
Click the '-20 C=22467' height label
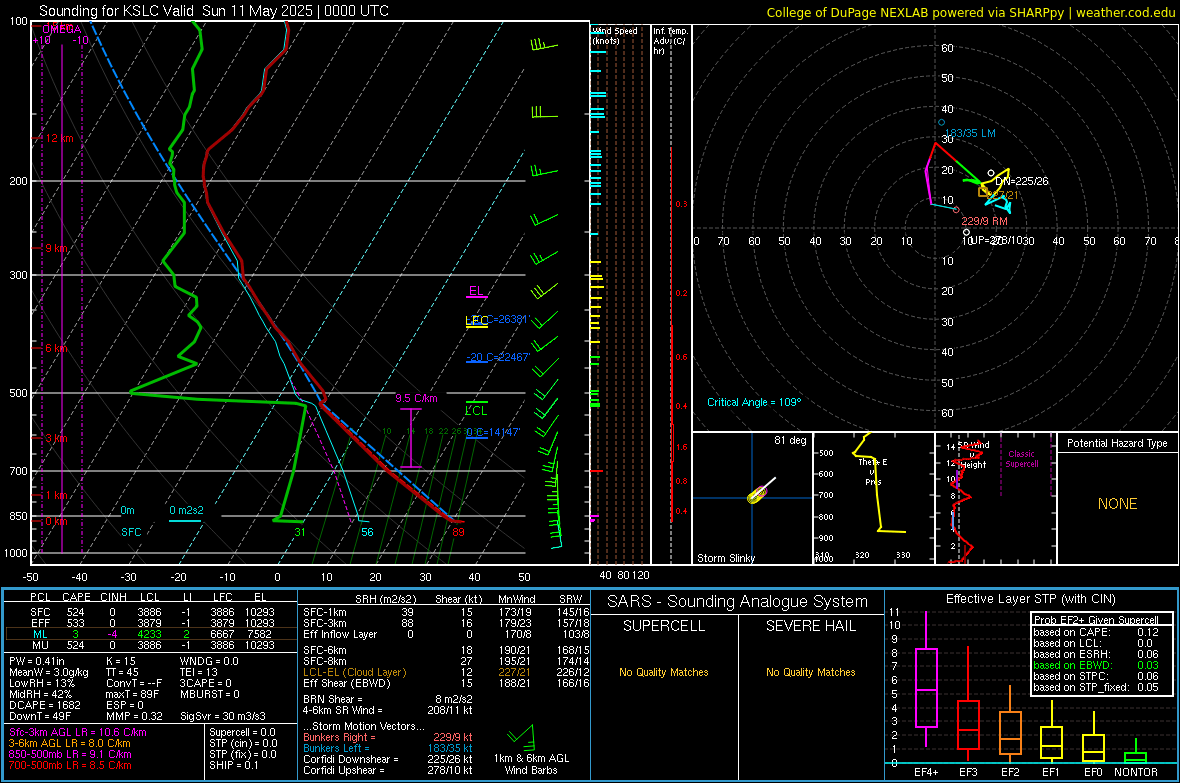498,357
